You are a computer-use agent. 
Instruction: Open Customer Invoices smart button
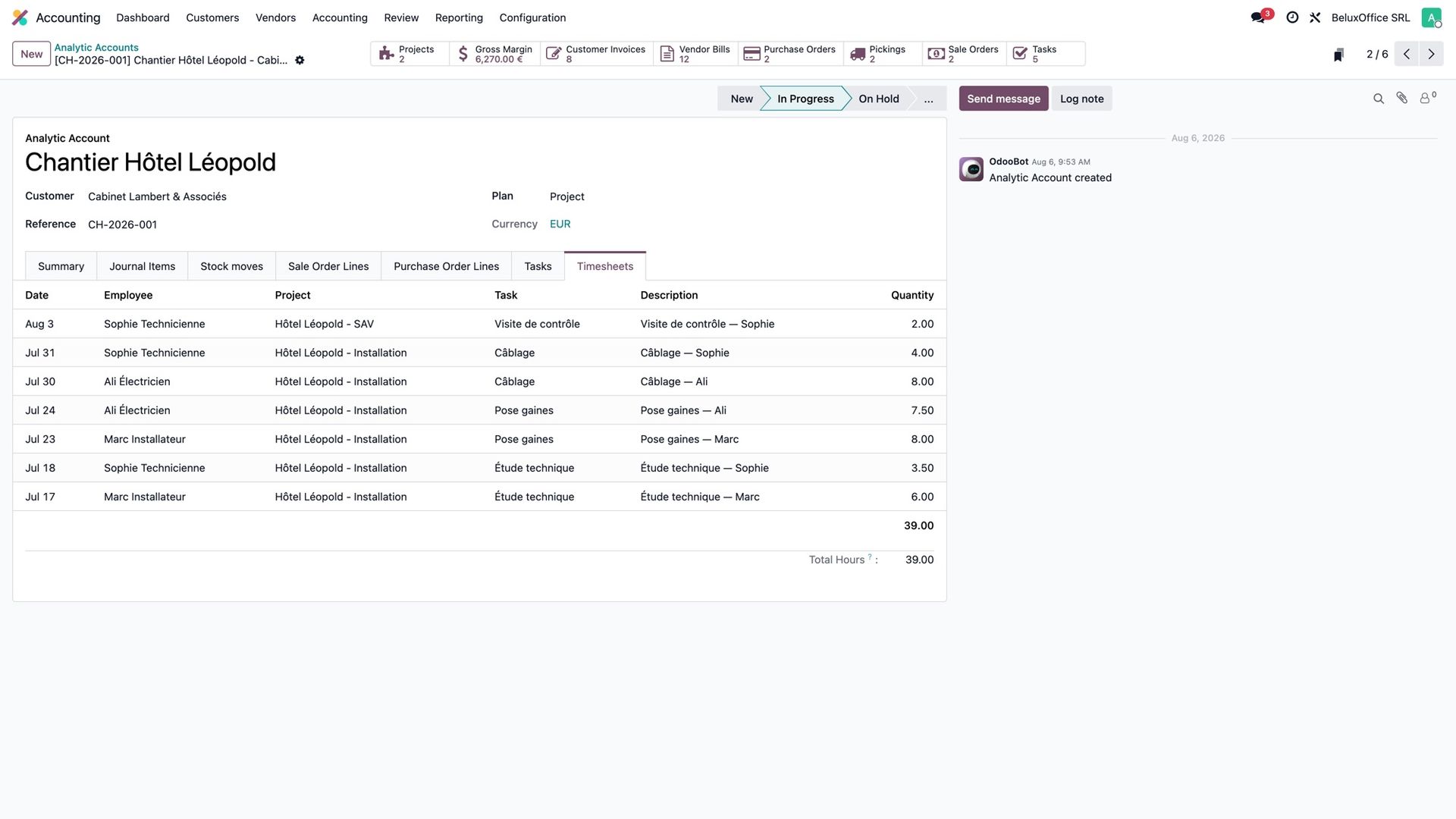click(x=597, y=54)
